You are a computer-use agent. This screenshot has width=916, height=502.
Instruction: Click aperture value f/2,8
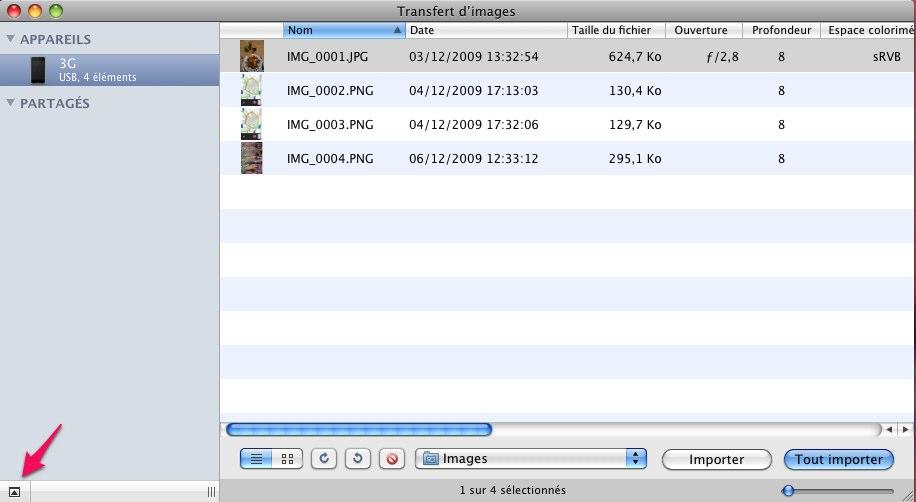point(723,57)
